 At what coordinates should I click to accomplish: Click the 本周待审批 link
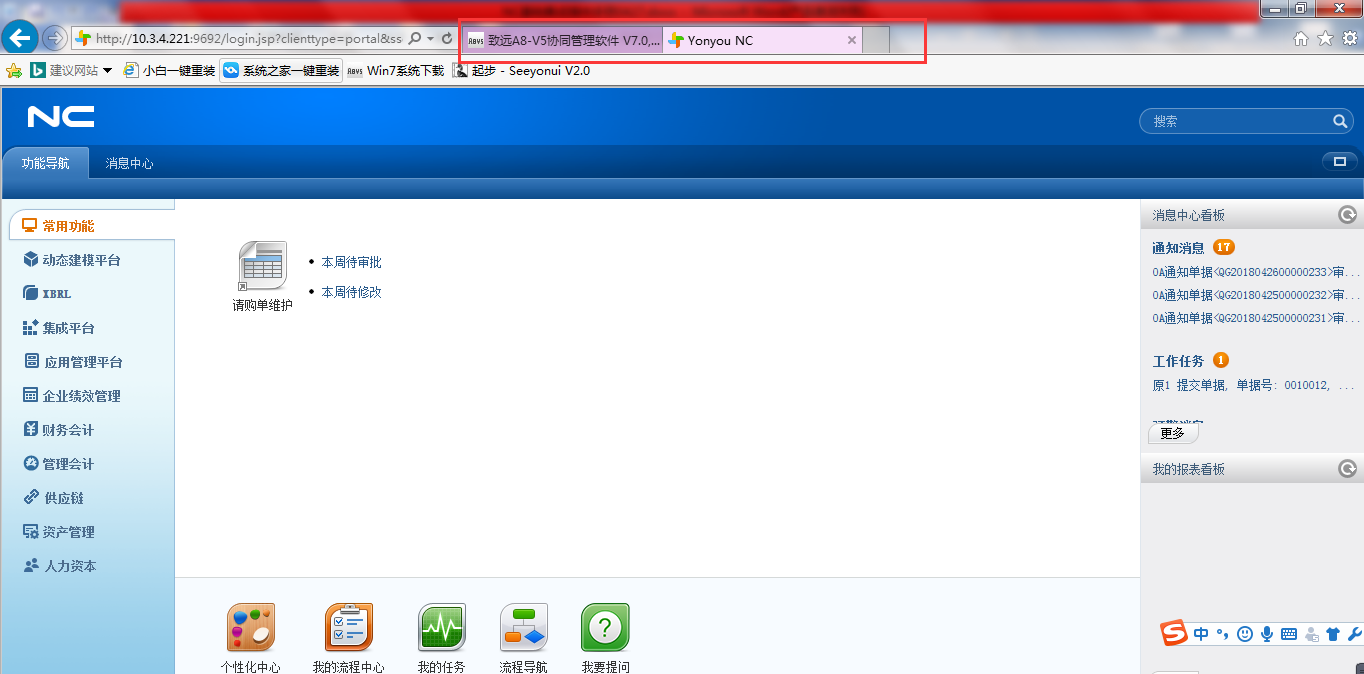[x=351, y=262]
